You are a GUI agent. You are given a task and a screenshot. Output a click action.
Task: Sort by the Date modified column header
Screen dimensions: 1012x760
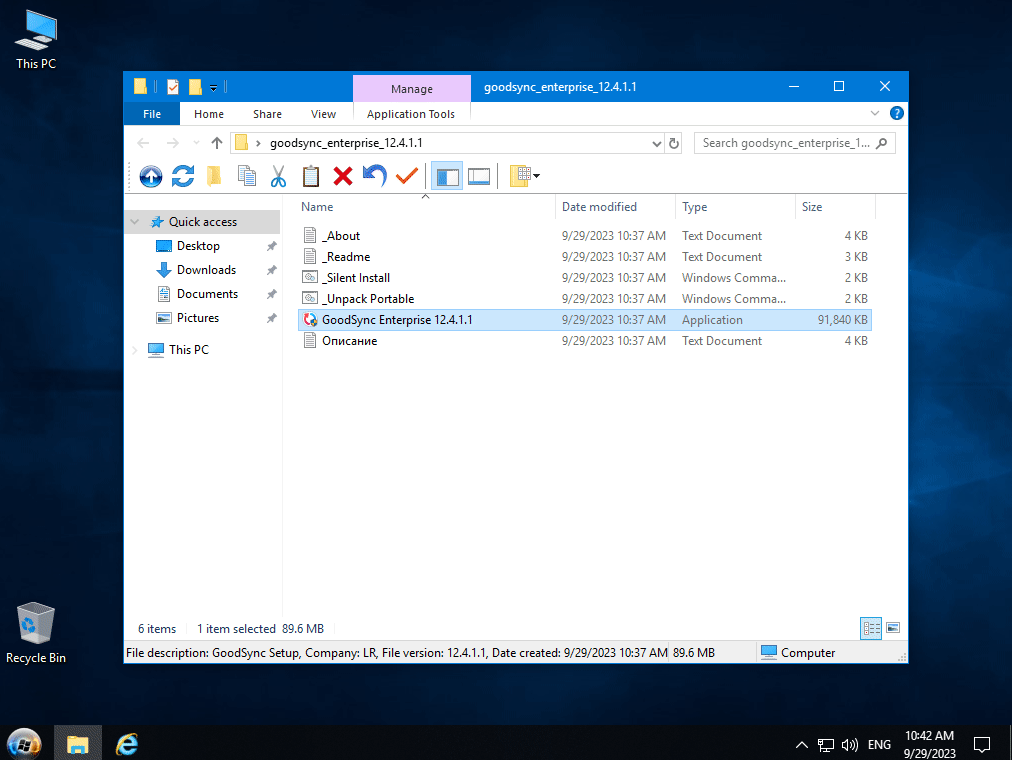click(x=615, y=207)
